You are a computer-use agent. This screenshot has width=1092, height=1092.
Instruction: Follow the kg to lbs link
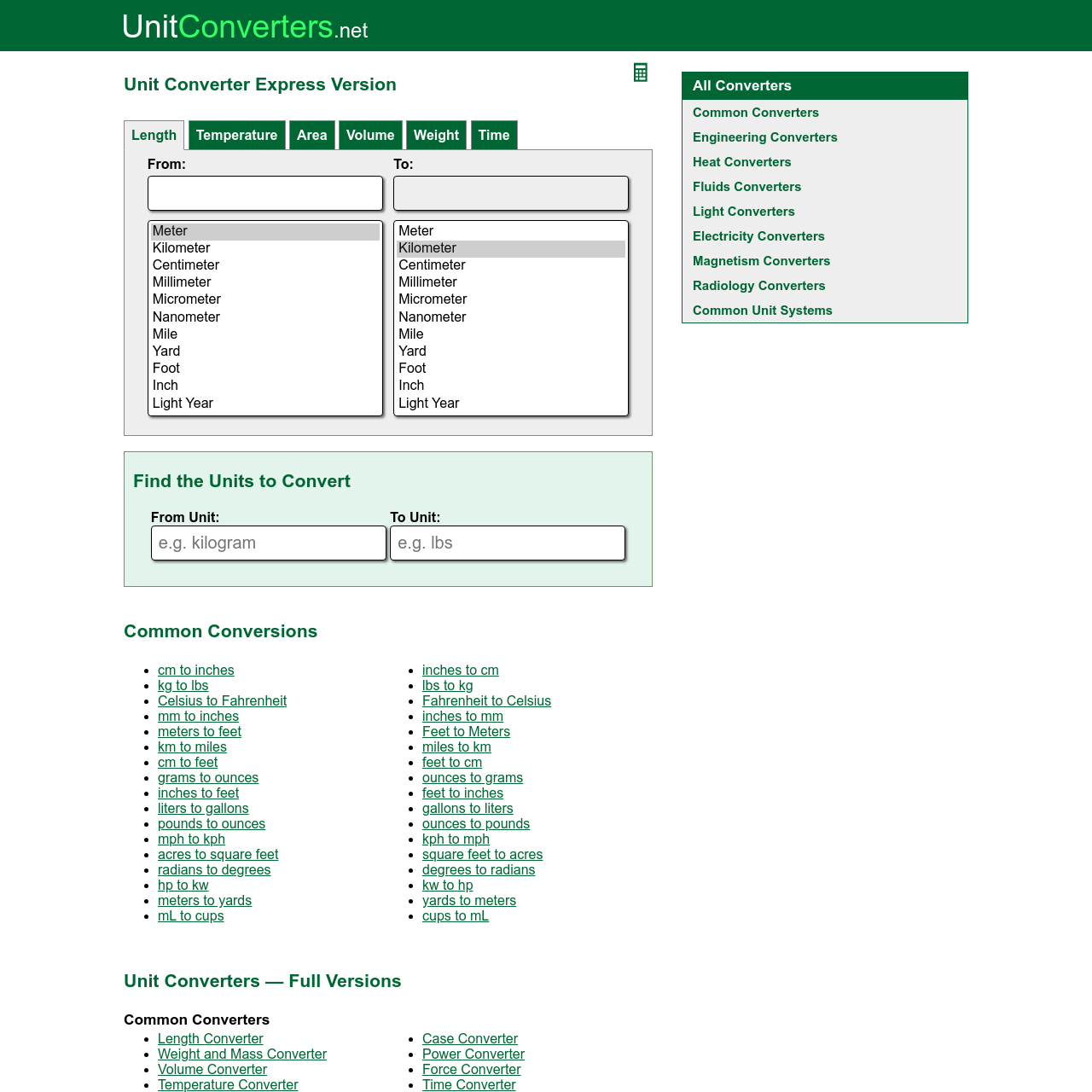pos(183,686)
